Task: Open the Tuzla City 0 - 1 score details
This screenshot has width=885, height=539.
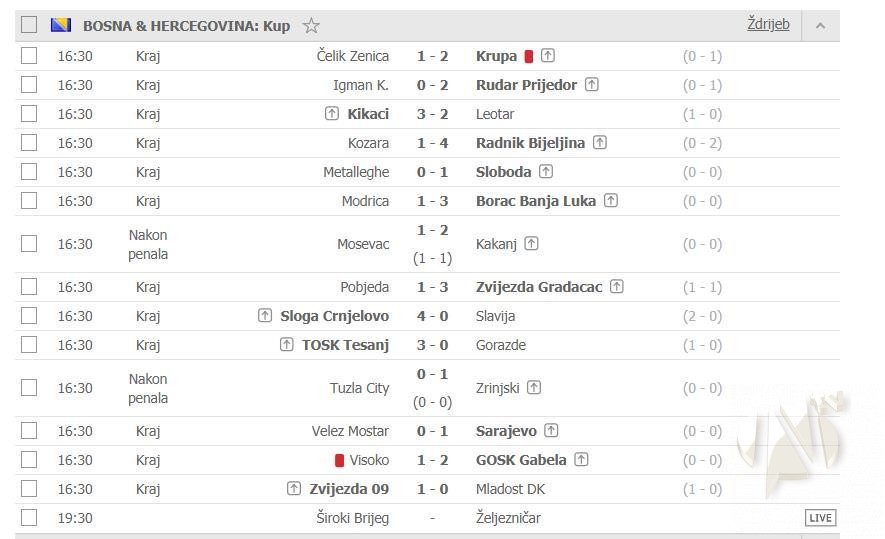Action: [x=432, y=374]
